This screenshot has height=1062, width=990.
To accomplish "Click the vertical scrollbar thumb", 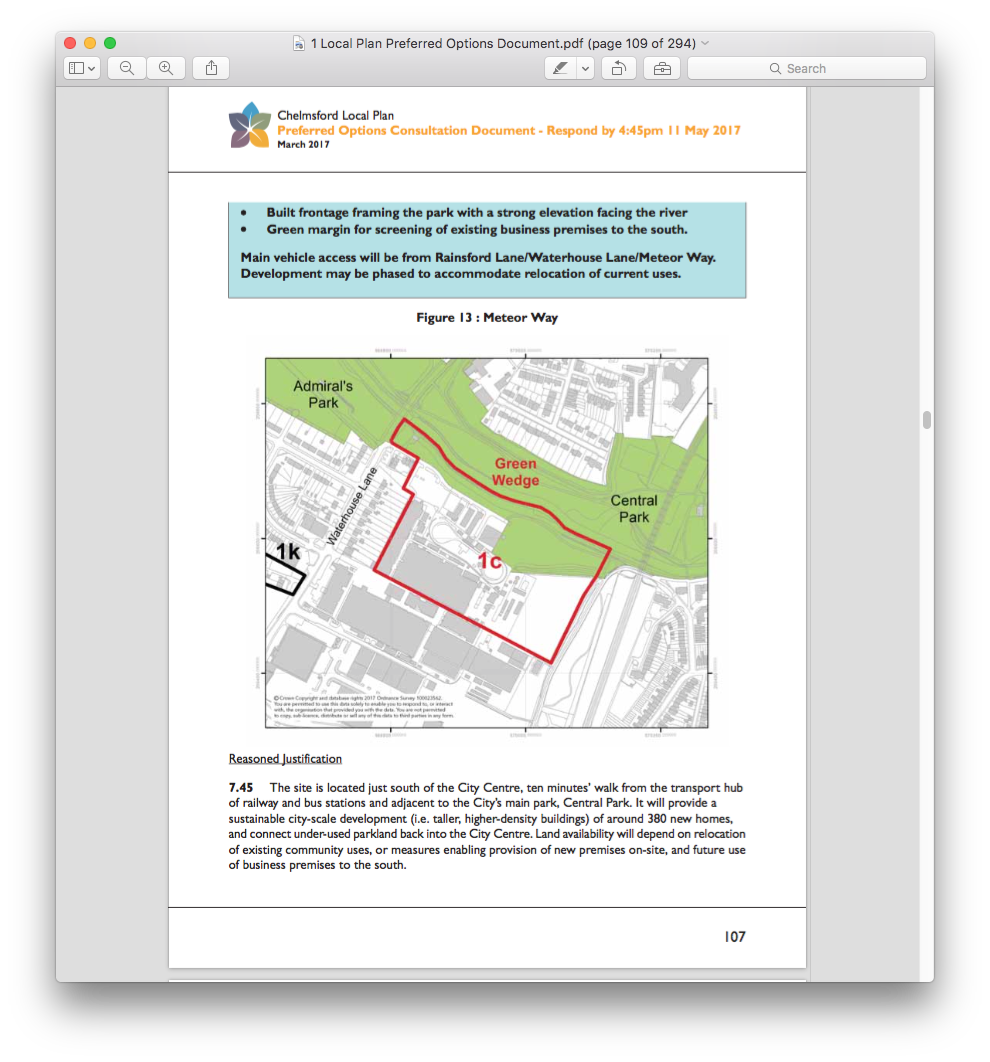I will 926,420.
